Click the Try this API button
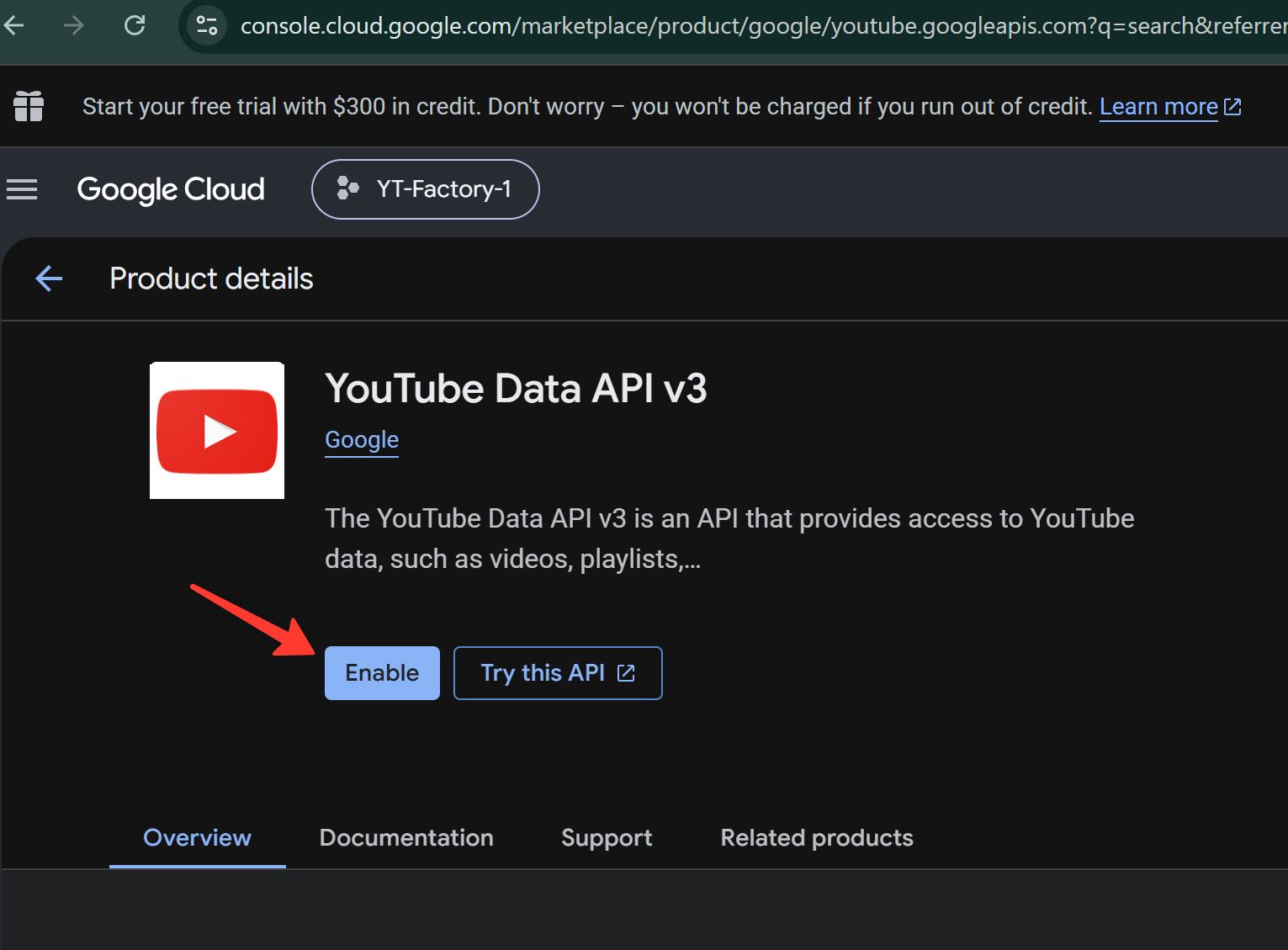The height and width of the screenshot is (950, 1288). (x=558, y=673)
